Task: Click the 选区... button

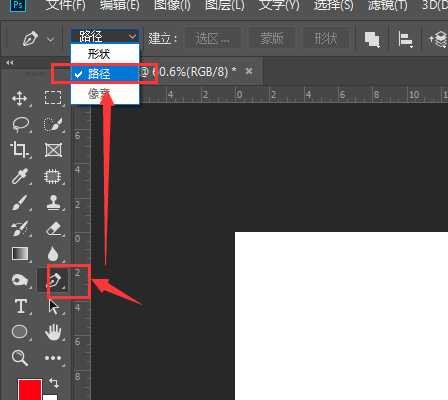Action: pos(212,39)
